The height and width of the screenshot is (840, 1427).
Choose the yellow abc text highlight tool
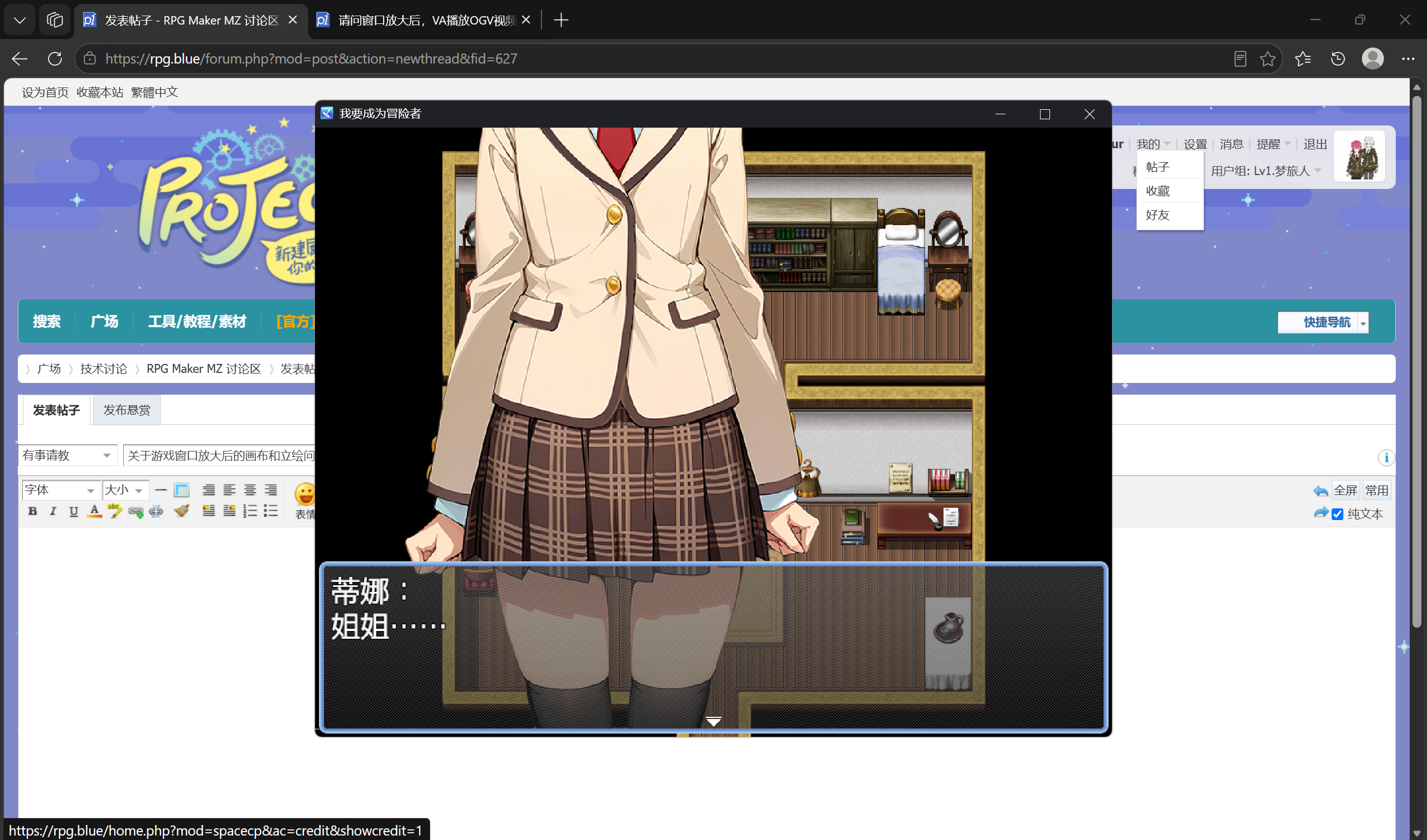pyautogui.click(x=115, y=511)
